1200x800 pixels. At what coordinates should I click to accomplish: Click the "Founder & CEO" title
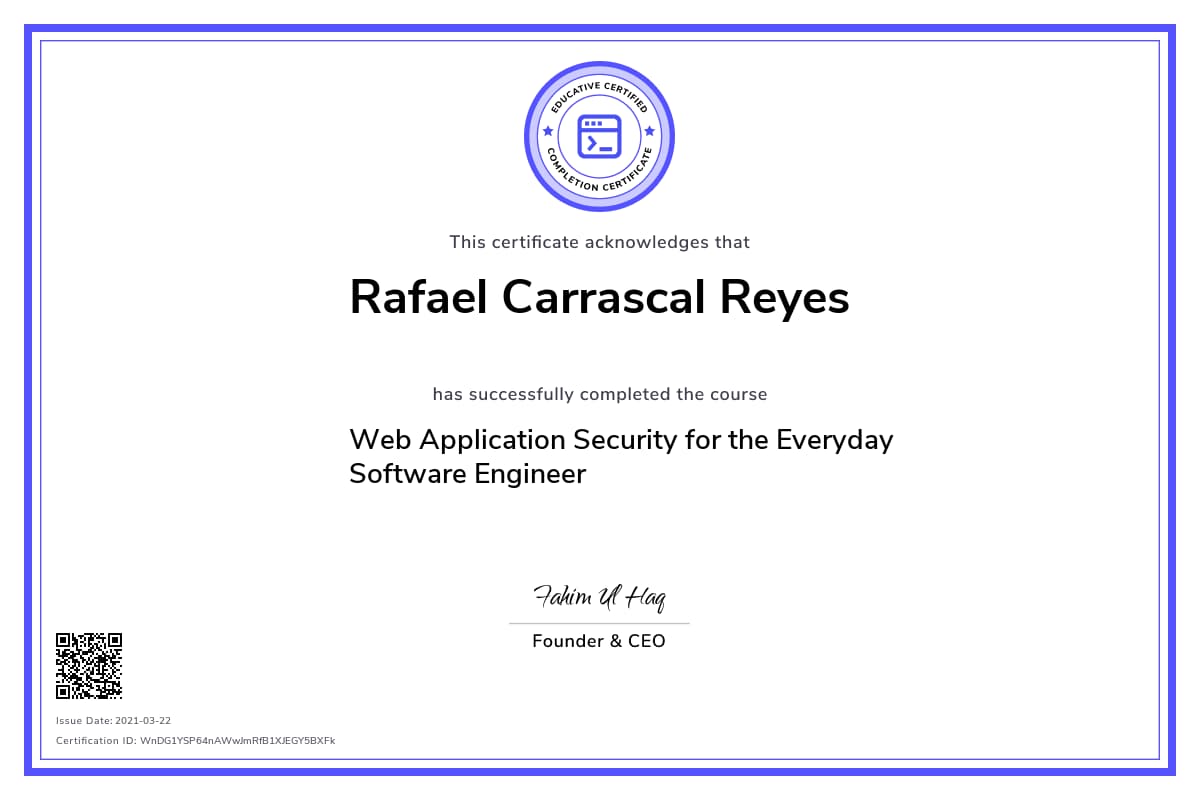[x=599, y=641]
